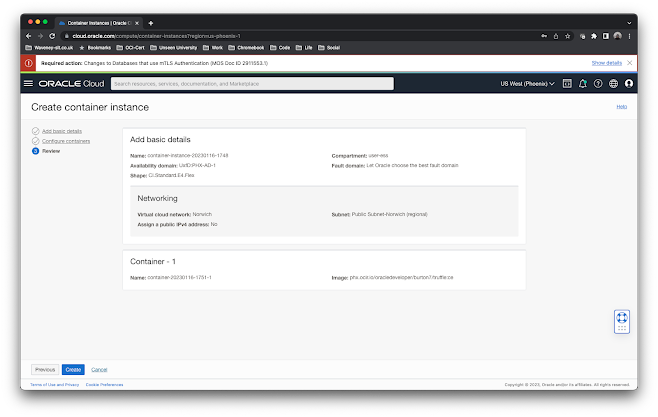
Task: Go to the Configure containers step
Action: pyautogui.click(x=66, y=141)
